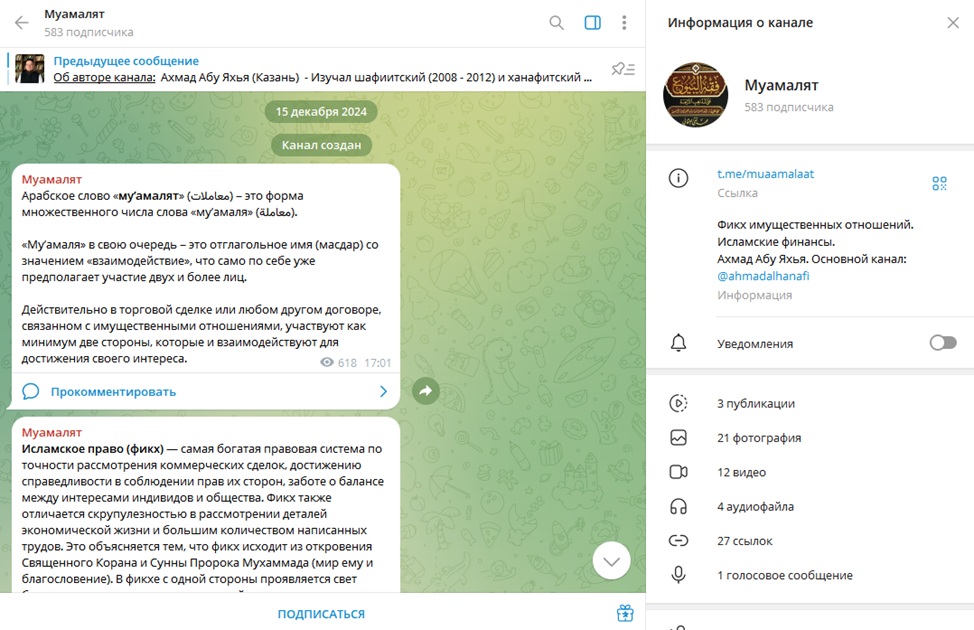Open the t.me/muaamalaat channel link
974x630 pixels.
pyautogui.click(x=765, y=174)
